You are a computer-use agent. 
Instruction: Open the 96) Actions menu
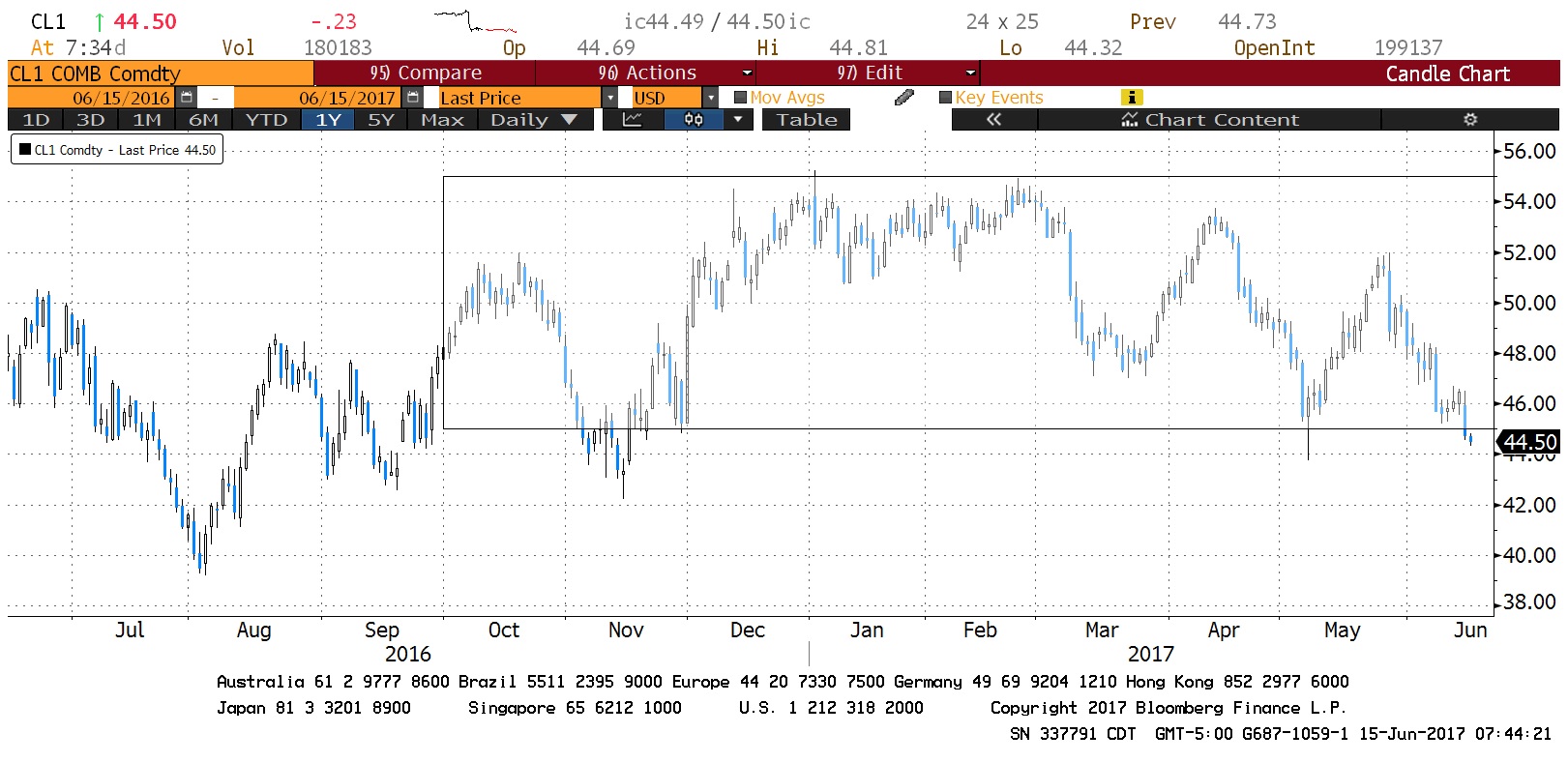[x=646, y=73]
